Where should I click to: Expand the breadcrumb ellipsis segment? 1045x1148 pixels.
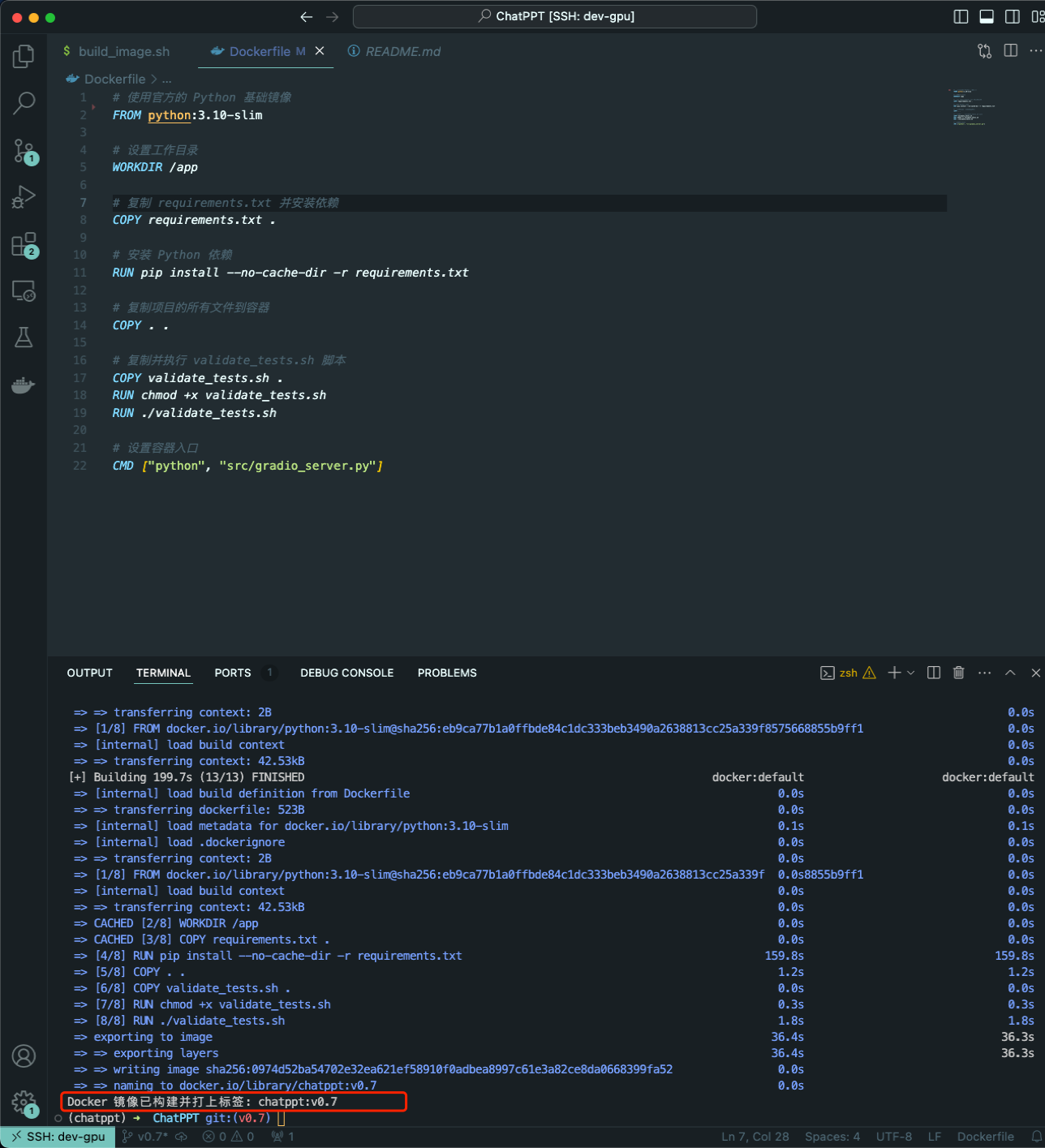(x=166, y=79)
